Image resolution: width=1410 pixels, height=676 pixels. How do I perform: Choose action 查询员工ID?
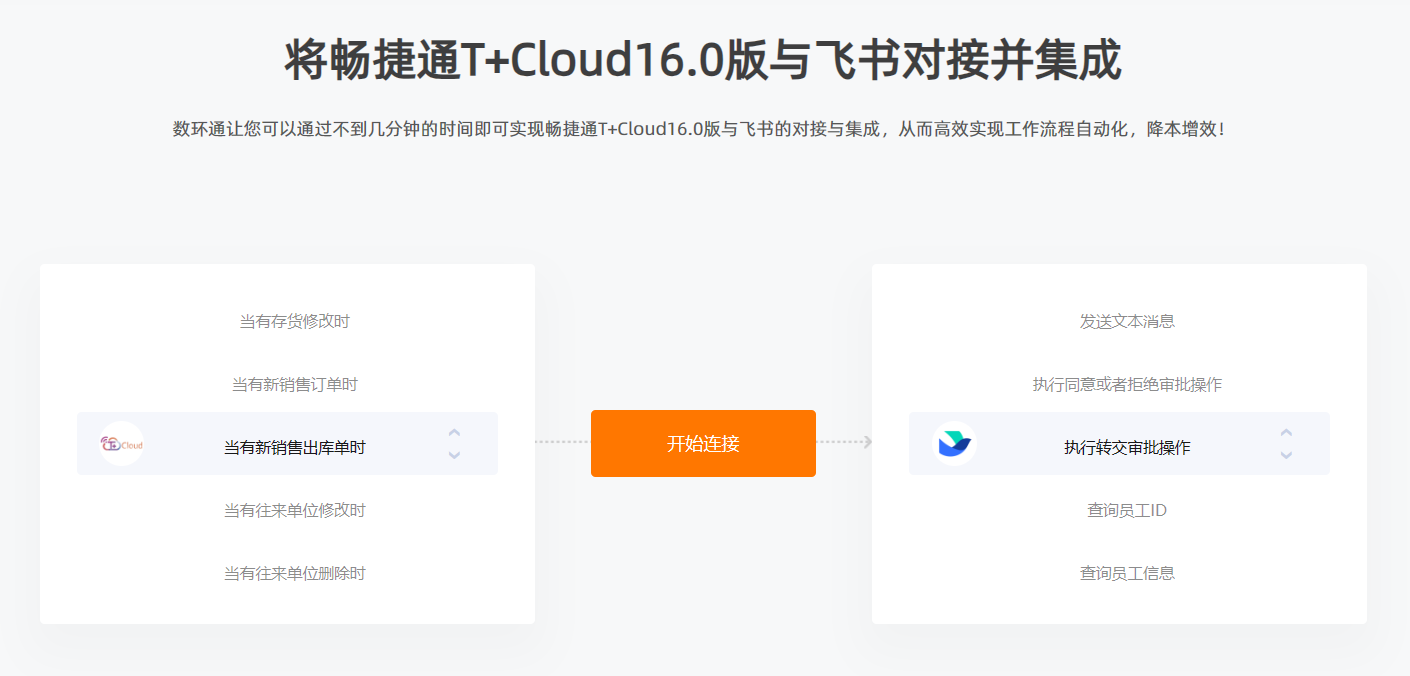pos(1127,510)
